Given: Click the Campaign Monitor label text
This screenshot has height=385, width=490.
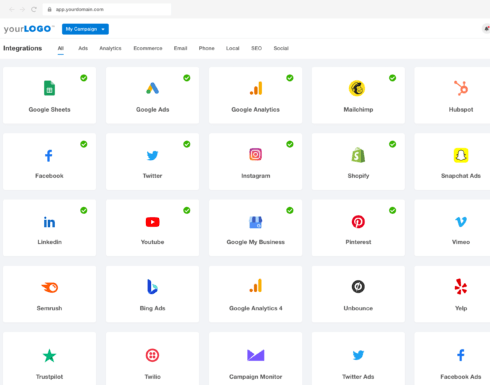Looking at the screenshot, I should 256,377.
